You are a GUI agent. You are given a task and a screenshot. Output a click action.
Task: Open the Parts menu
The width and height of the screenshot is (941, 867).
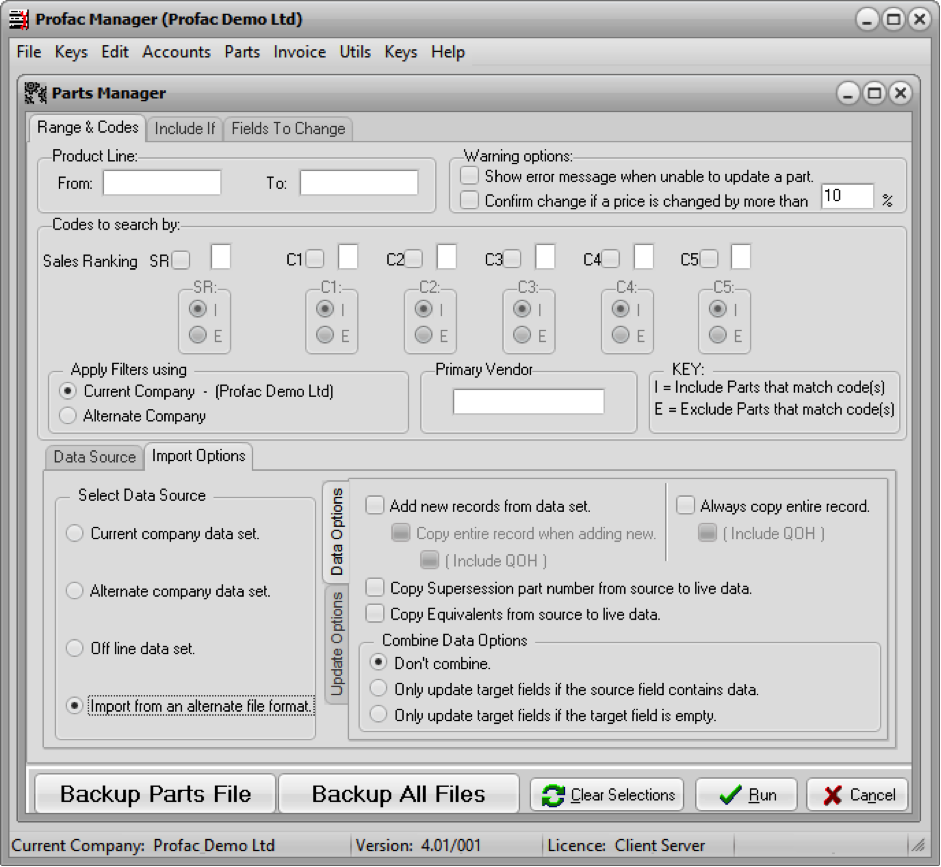[x=242, y=52]
